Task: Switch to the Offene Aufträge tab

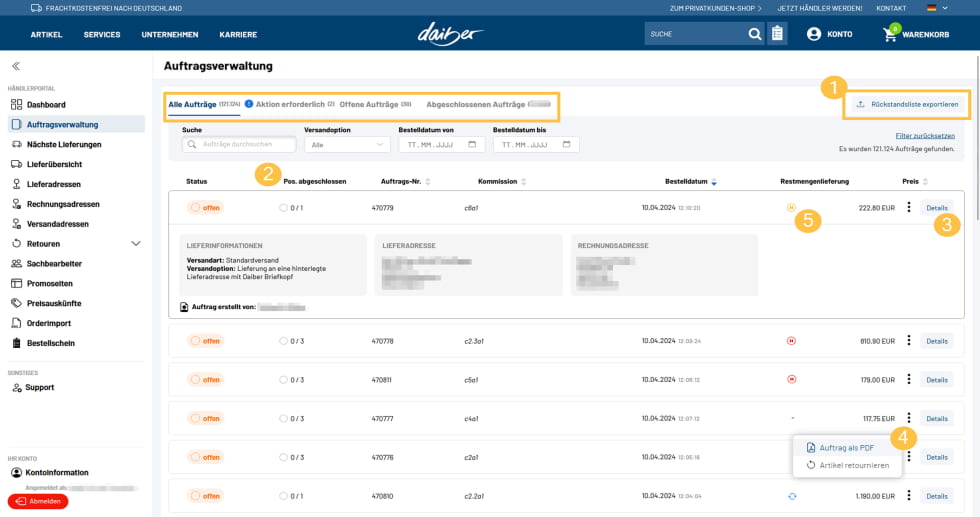Action: pyautogui.click(x=375, y=104)
